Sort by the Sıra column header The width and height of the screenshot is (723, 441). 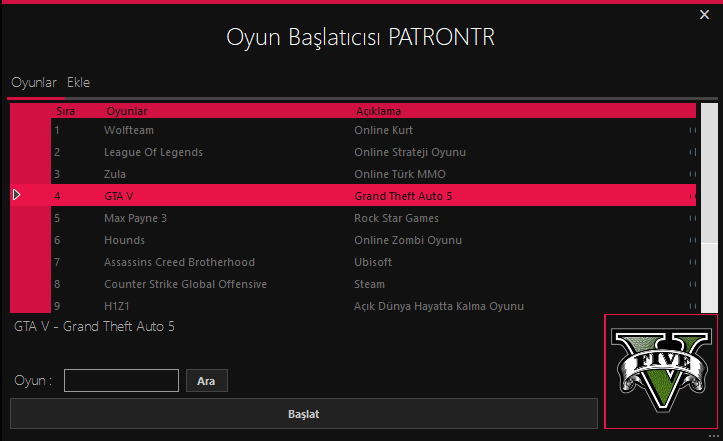[x=65, y=111]
